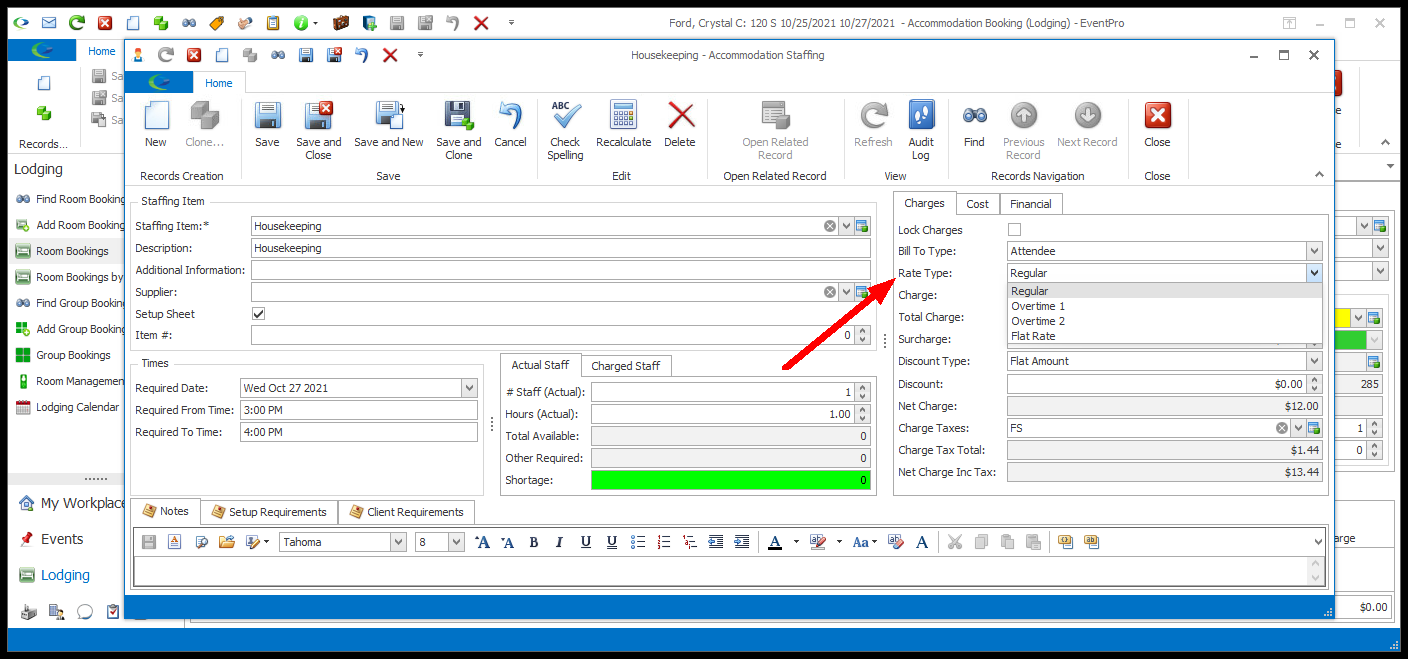Cancel changes via Cancel icon

[x=510, y=125]
